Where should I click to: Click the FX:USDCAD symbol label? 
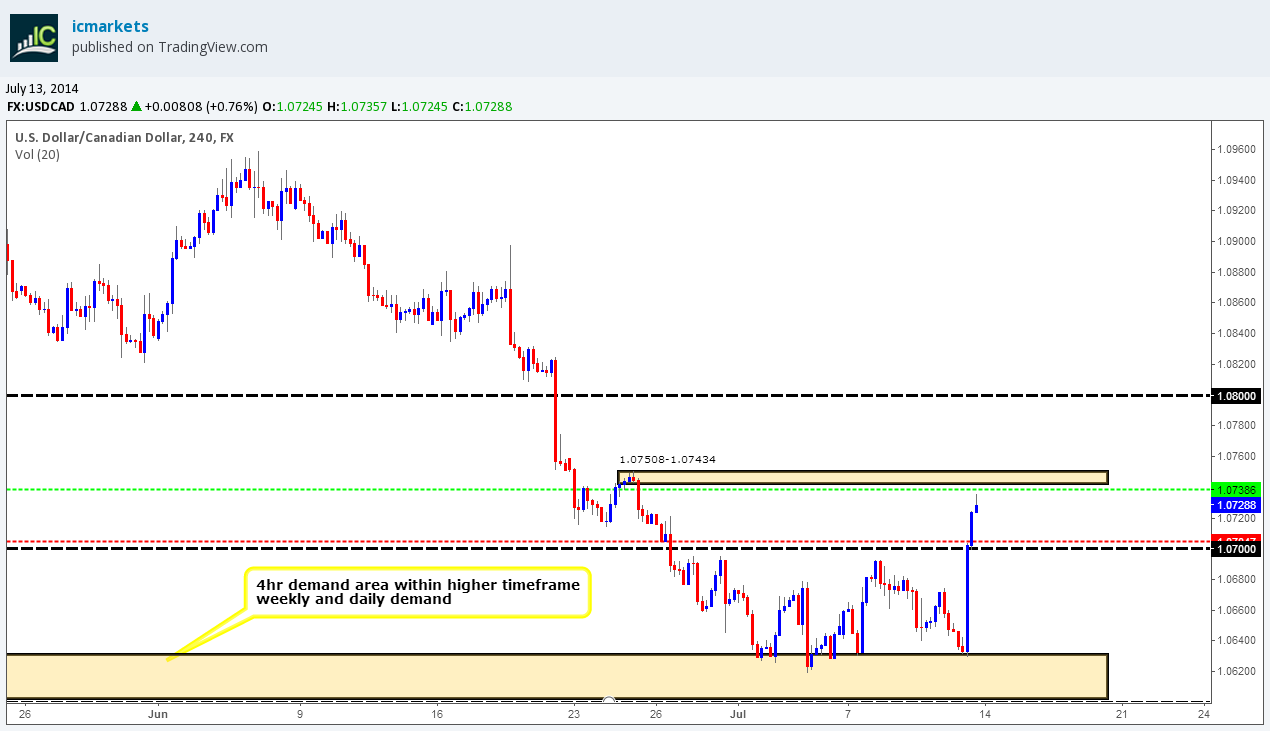click(40, 106)
